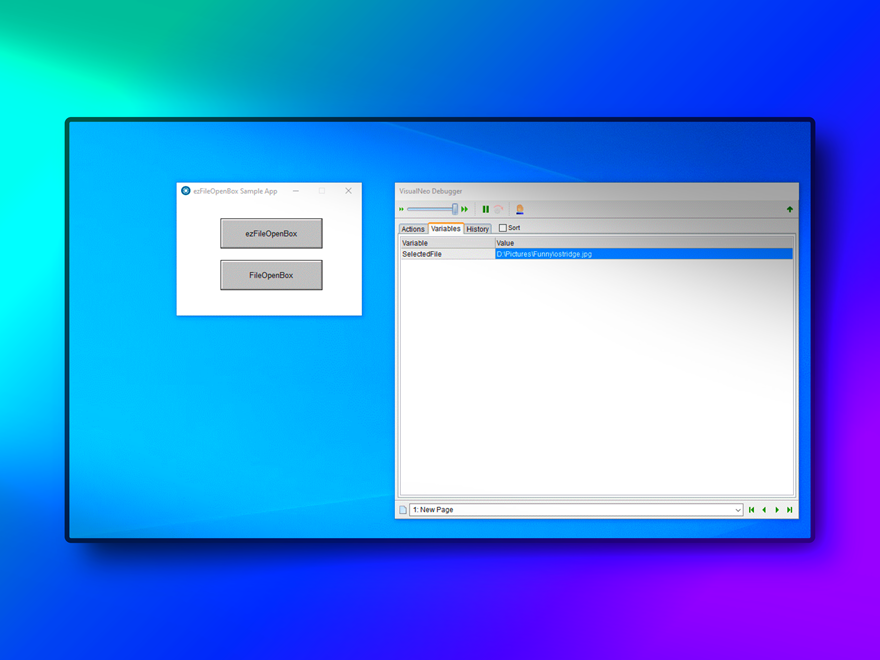Click the step-over arrow icon beside pause
The height and width of the screenshot is (660, 880).
(x=499, y=210)
